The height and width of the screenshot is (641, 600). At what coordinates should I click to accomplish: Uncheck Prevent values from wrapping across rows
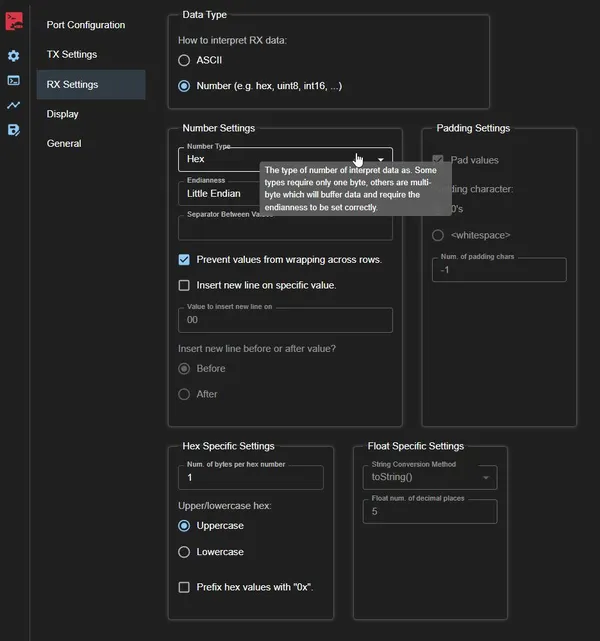[184, 259]
